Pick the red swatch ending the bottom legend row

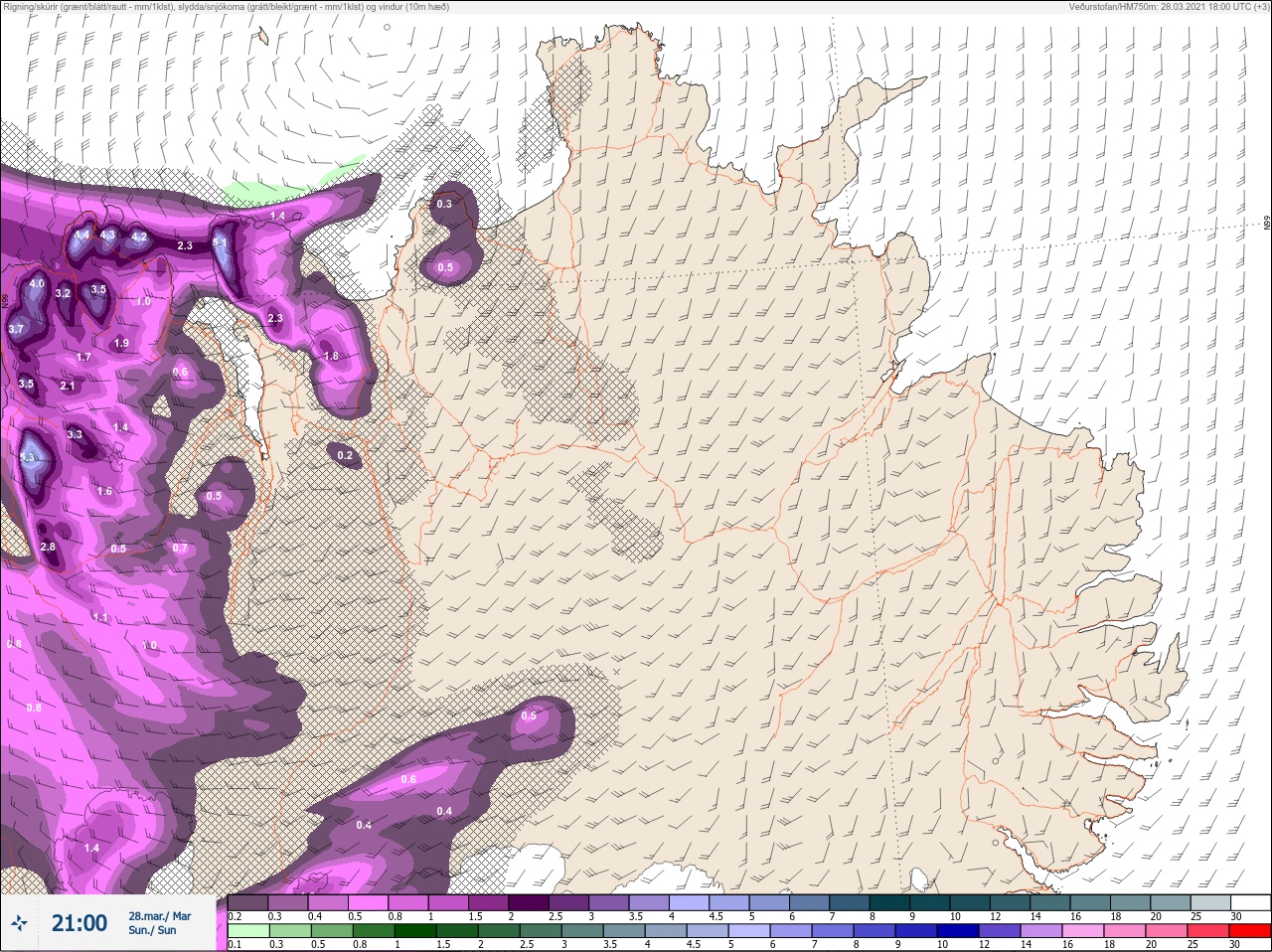tap(1250, 931)
